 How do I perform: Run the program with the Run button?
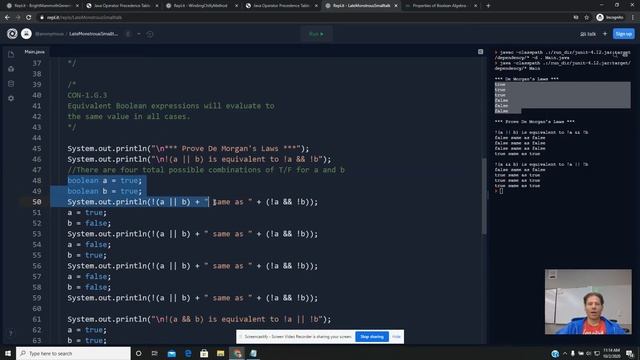click(x=316, y=34)
